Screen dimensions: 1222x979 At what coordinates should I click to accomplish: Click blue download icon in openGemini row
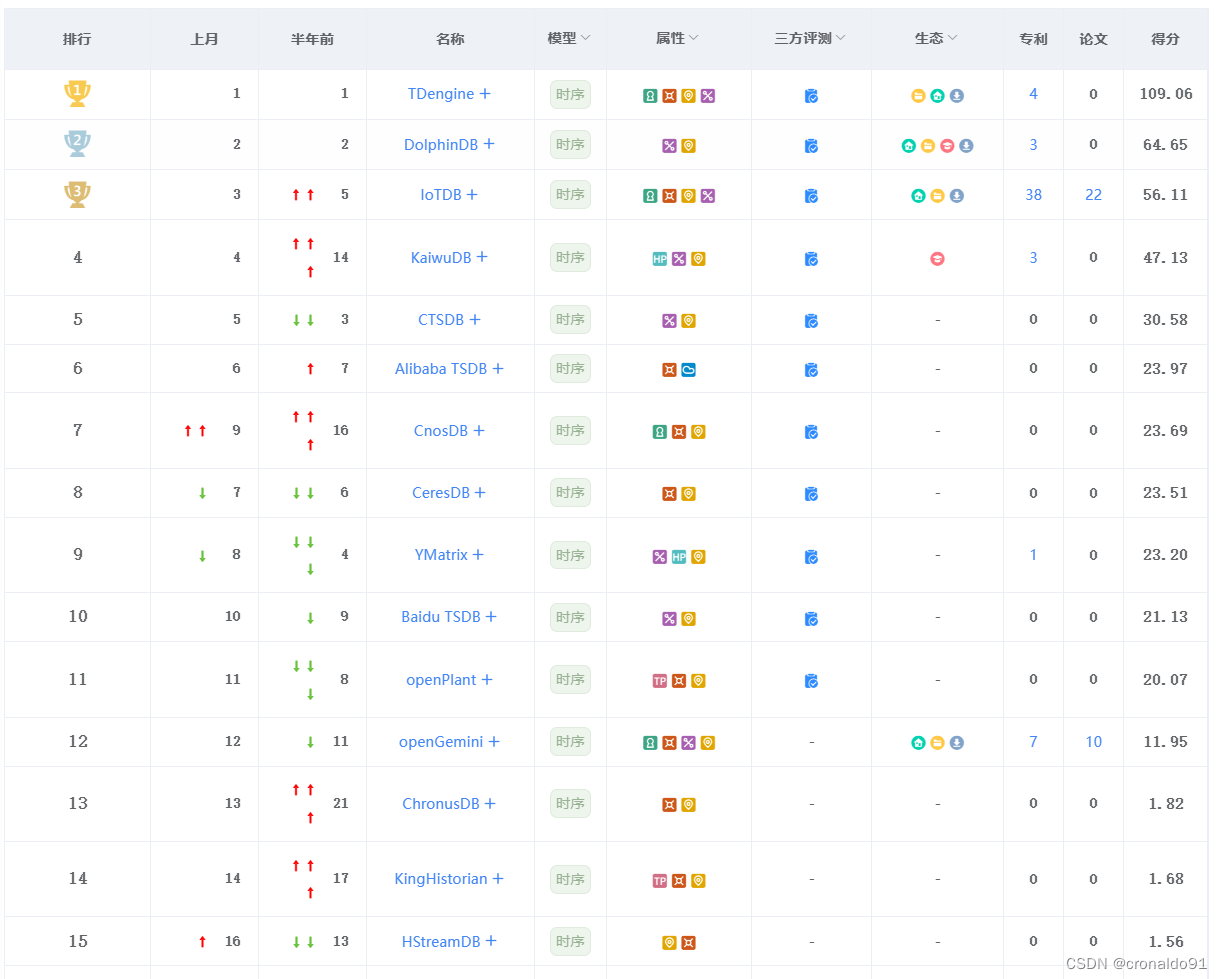point(956,743)
